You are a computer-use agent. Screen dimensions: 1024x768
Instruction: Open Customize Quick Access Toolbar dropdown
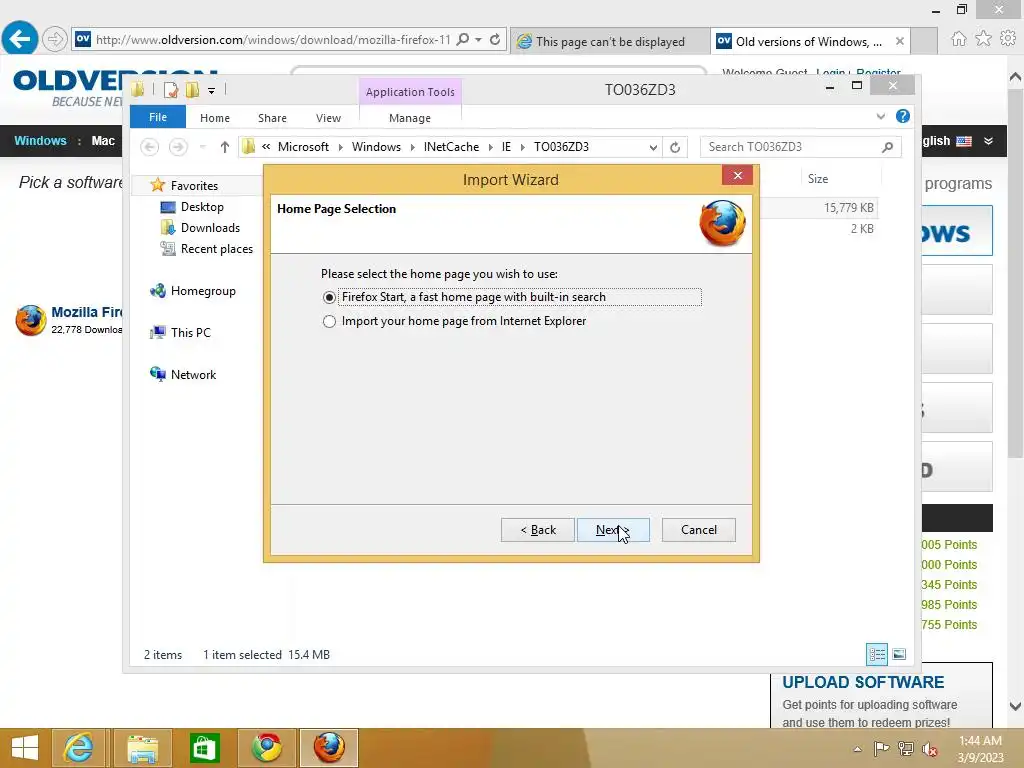212,91
